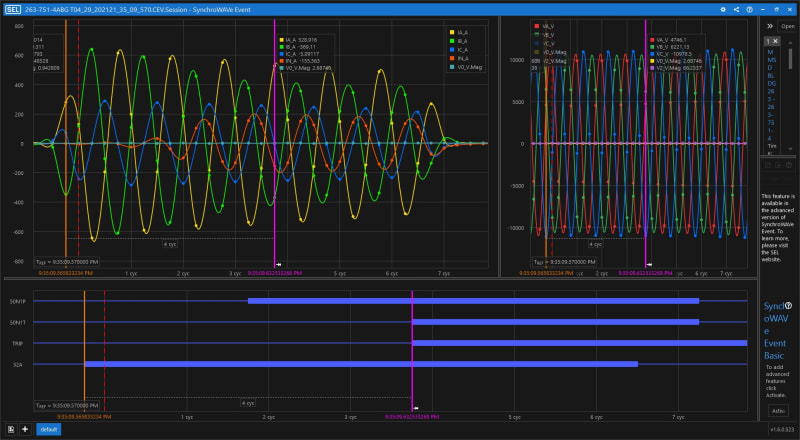This screenshot has height=440, width=800.
Task: Click magenta cursor time in digital chart axis
Action: (412, 417)
